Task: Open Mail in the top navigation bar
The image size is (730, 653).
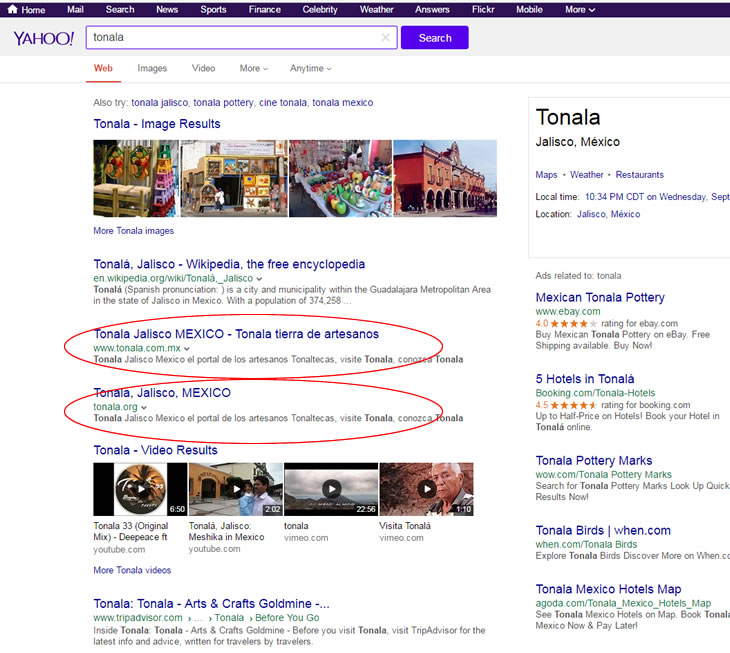Action: [75, 9]
